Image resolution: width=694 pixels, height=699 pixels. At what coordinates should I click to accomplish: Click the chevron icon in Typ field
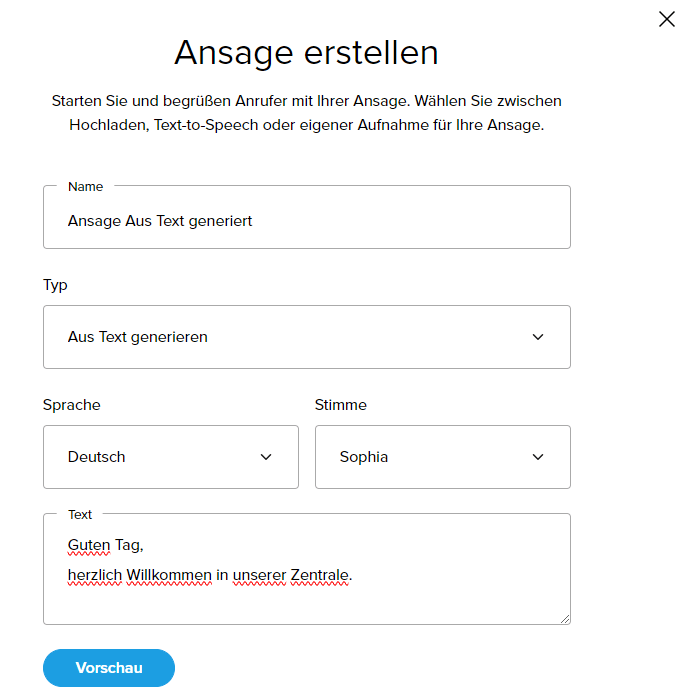[538, 337]
